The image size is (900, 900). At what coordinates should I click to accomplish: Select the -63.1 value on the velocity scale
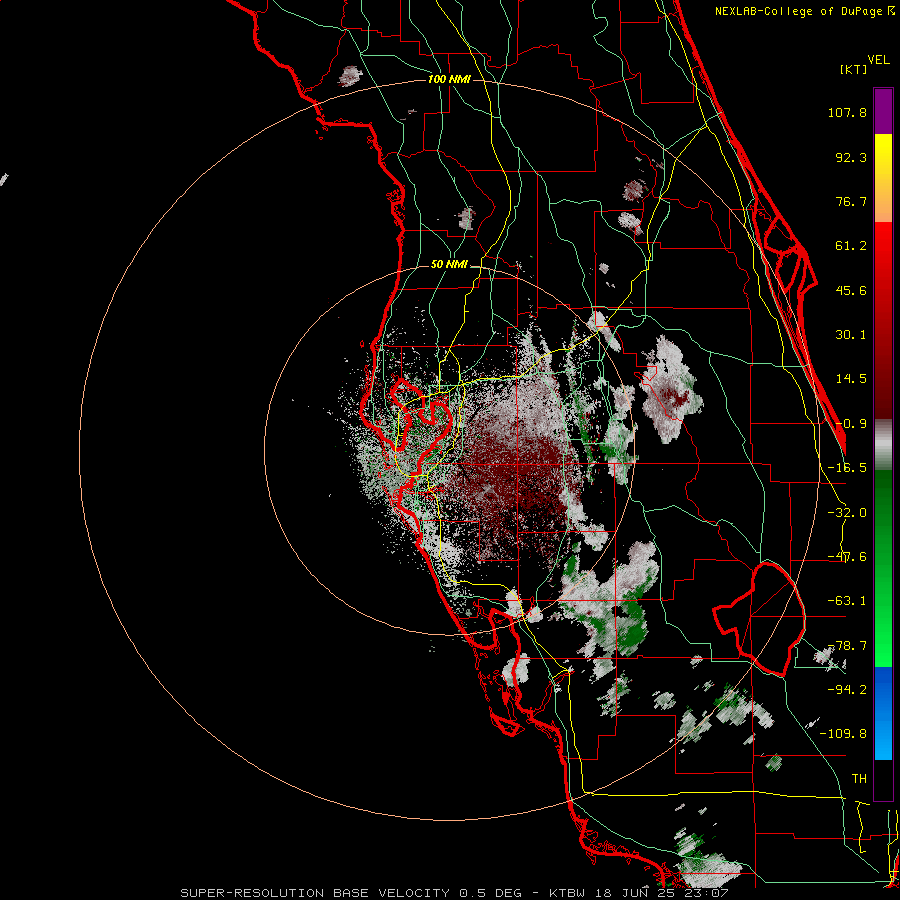click(x=847, y=601)
